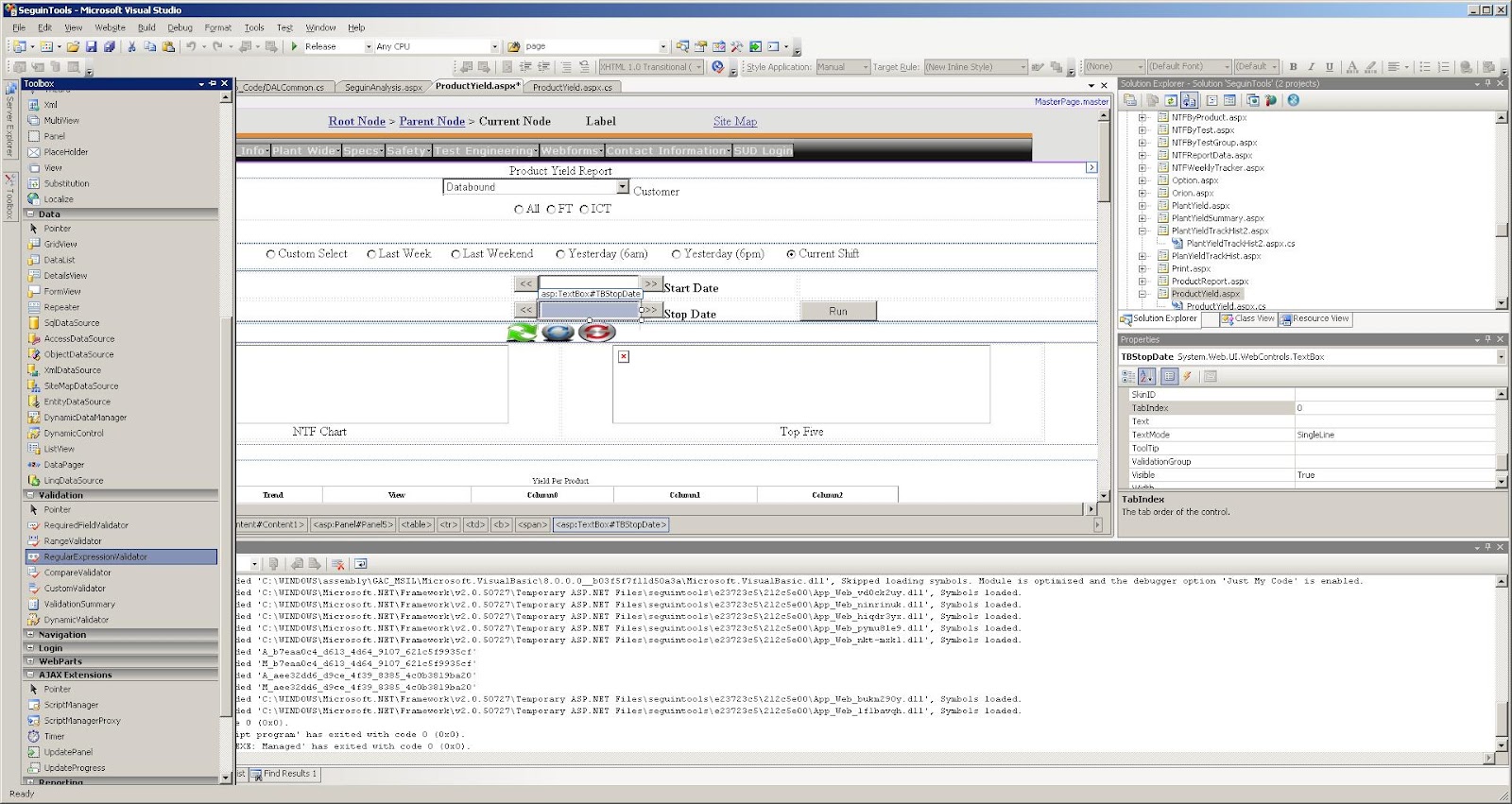Viewport: 1512px width, 804px height.
Task: Open the Databound customer dropdown
Action: (623, 187)
